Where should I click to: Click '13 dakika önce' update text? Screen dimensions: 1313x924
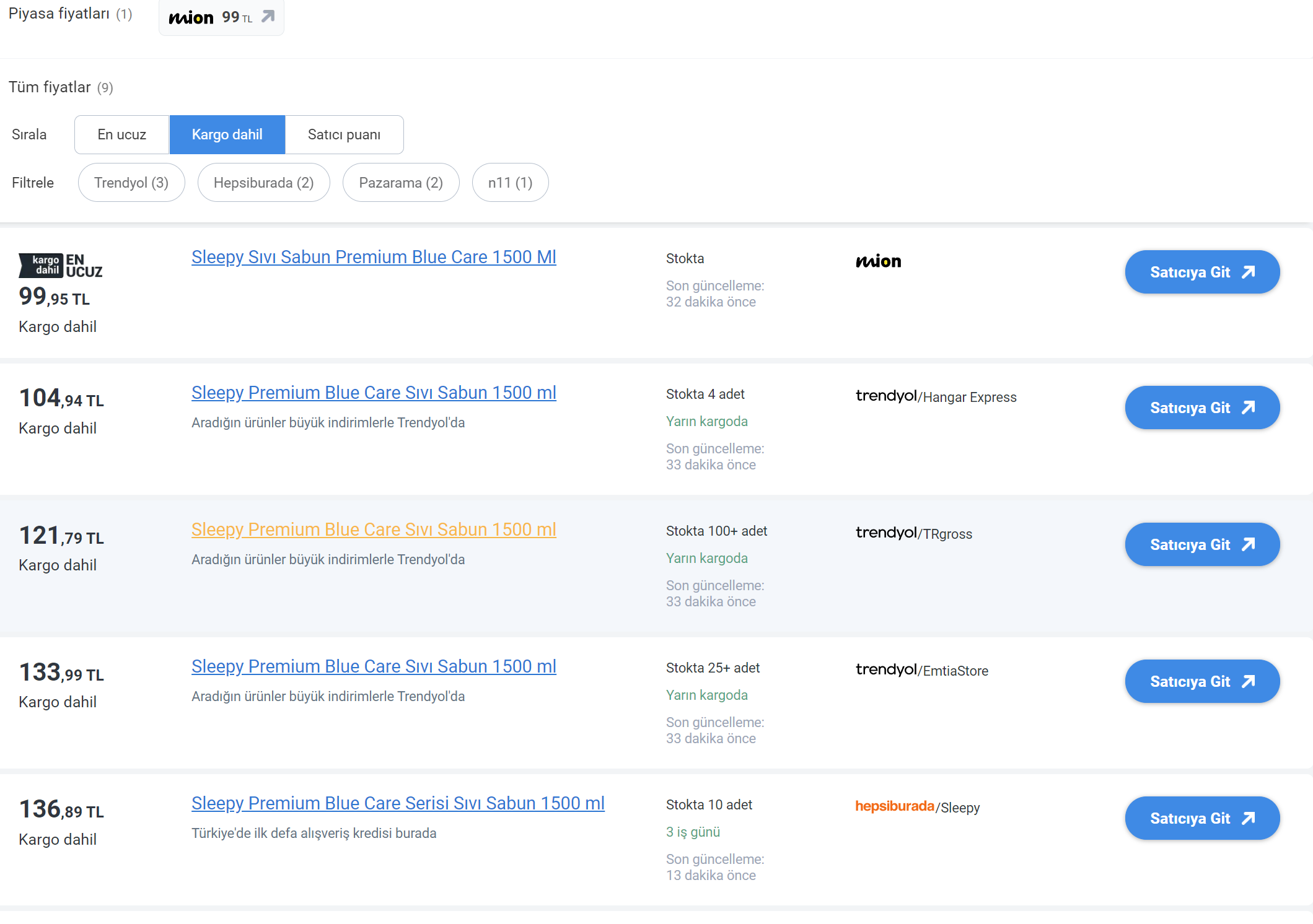coord(711,875)
